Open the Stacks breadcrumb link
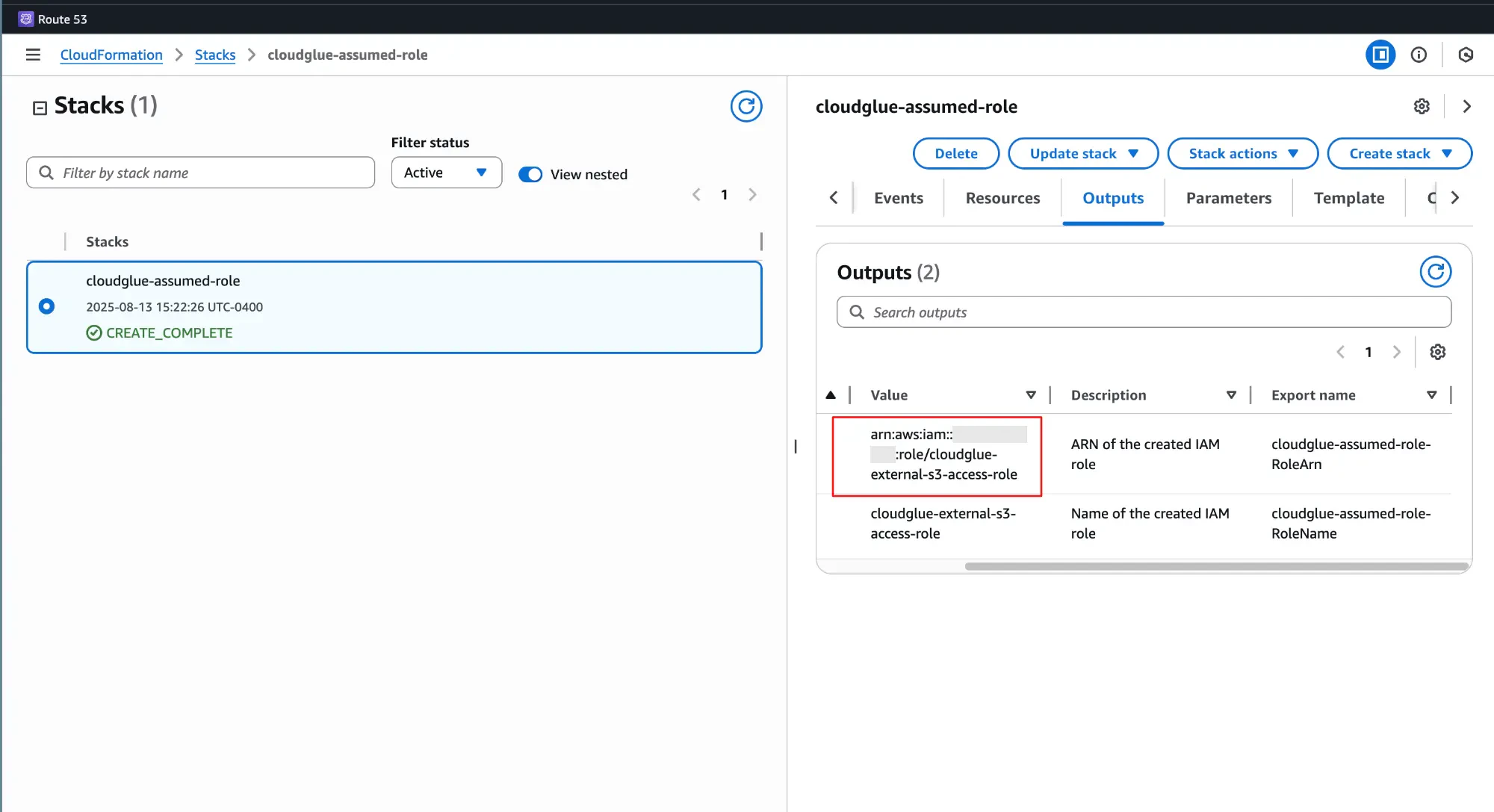1494x812 pixels. [215, 55]
